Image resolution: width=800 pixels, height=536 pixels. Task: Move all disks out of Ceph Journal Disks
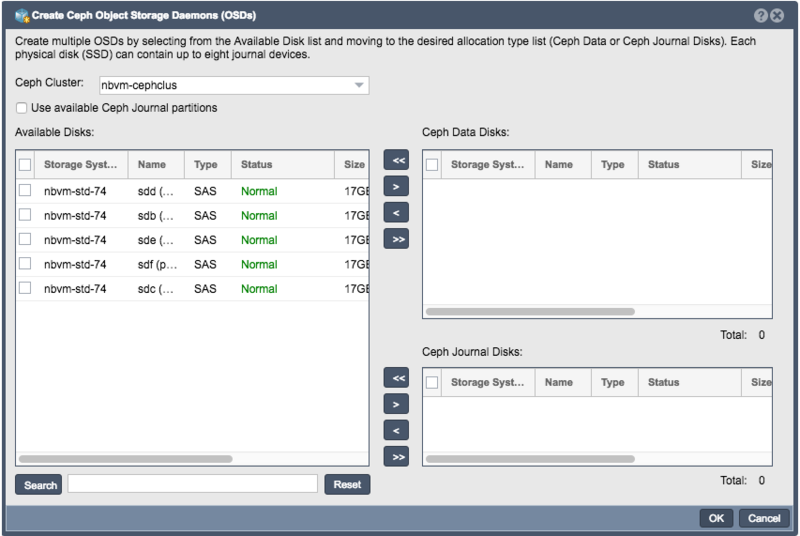396,378
